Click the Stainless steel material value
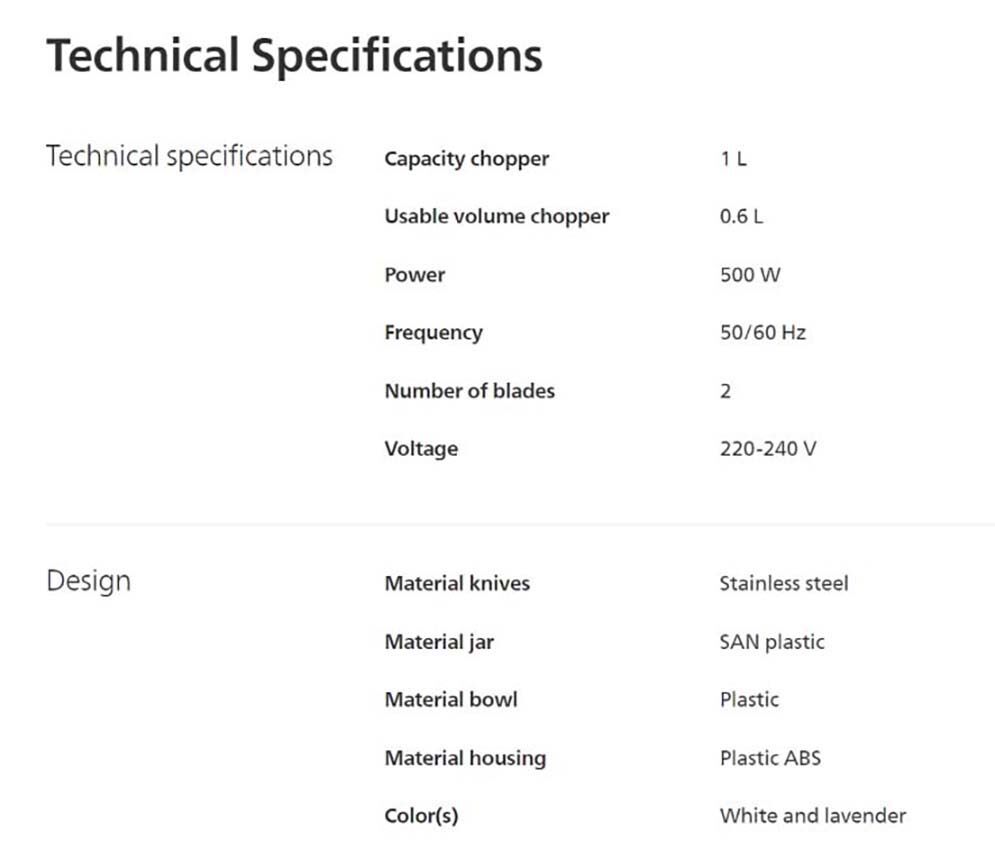This screenshot has width=995, height=868. coord(783,583)
